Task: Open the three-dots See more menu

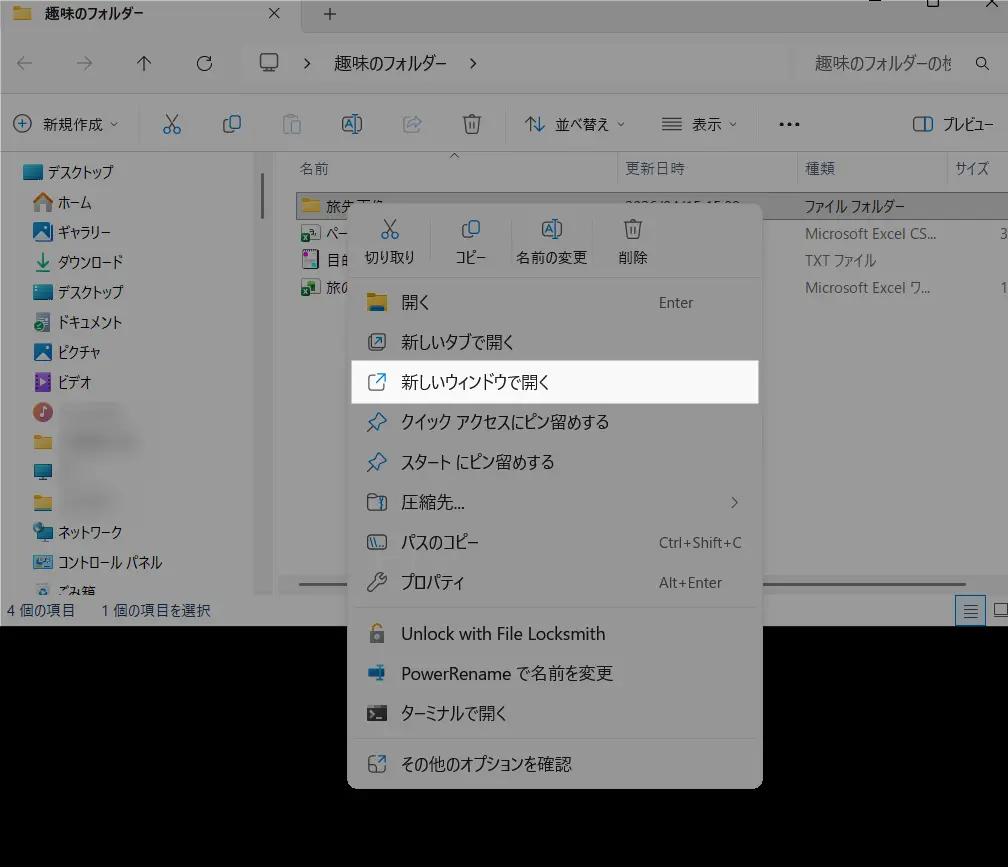Action: pyautogui.click(x=789, y=124)
